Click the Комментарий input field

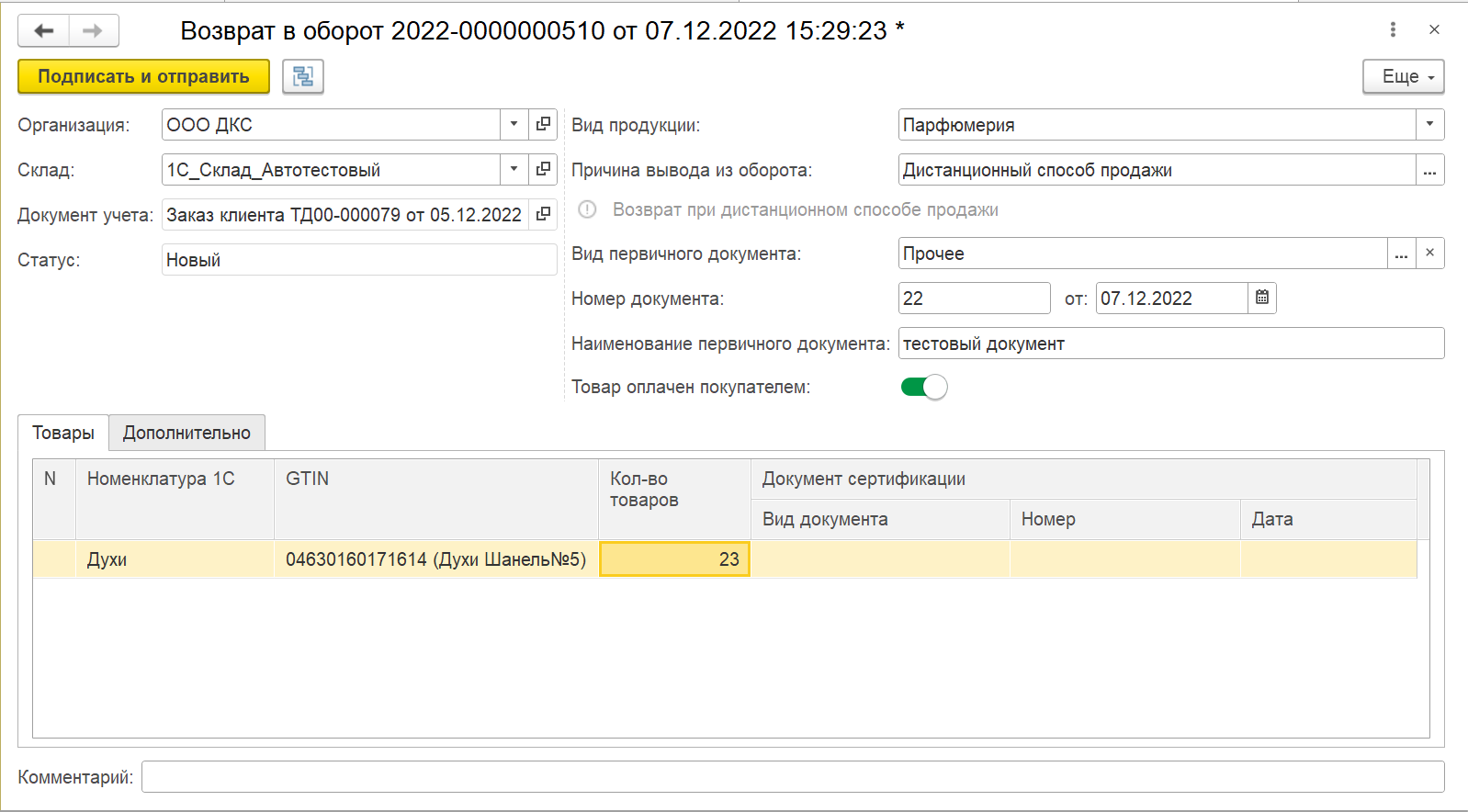pos(793,776)
